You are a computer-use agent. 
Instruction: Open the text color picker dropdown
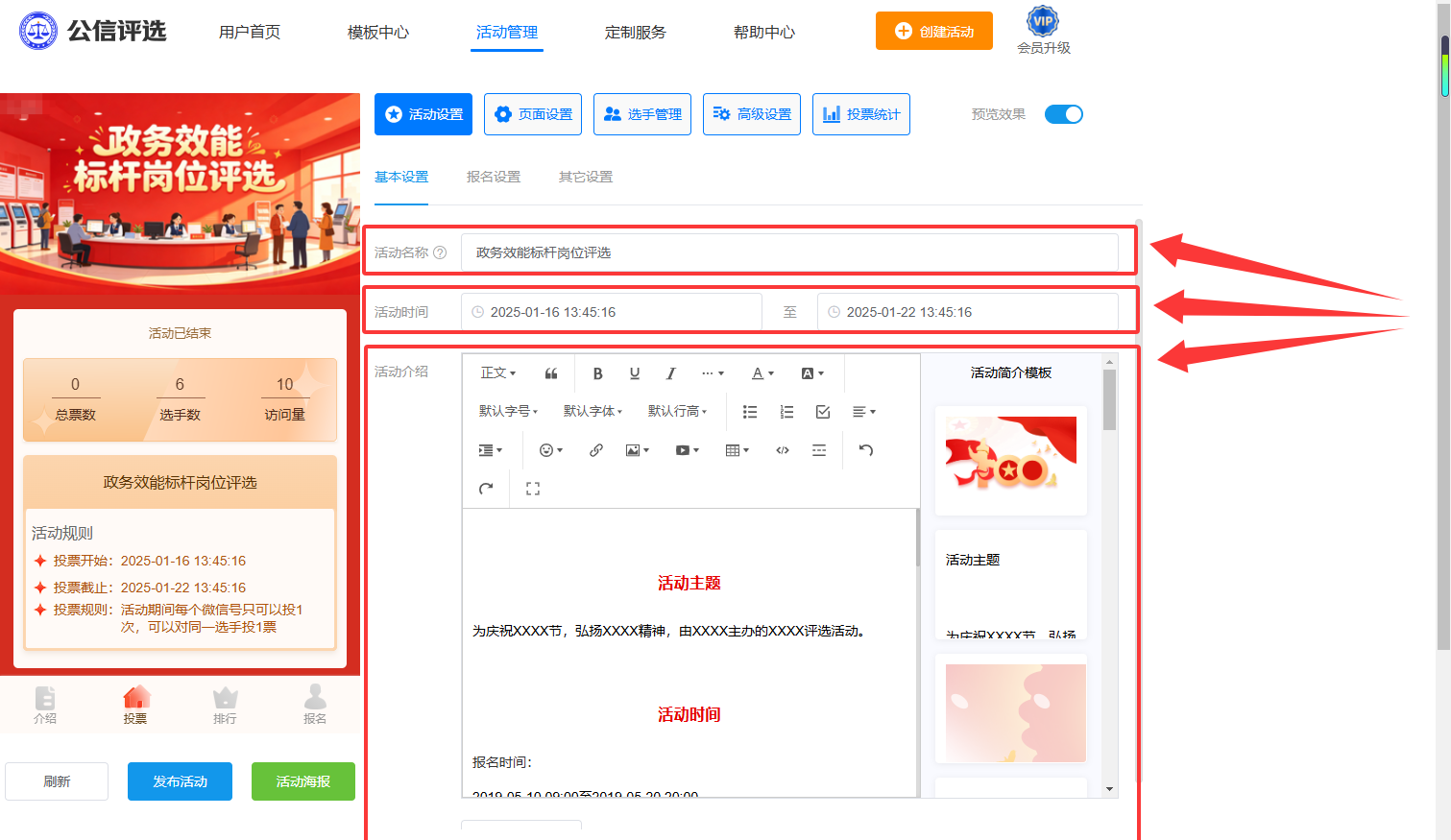click(762, 373)
